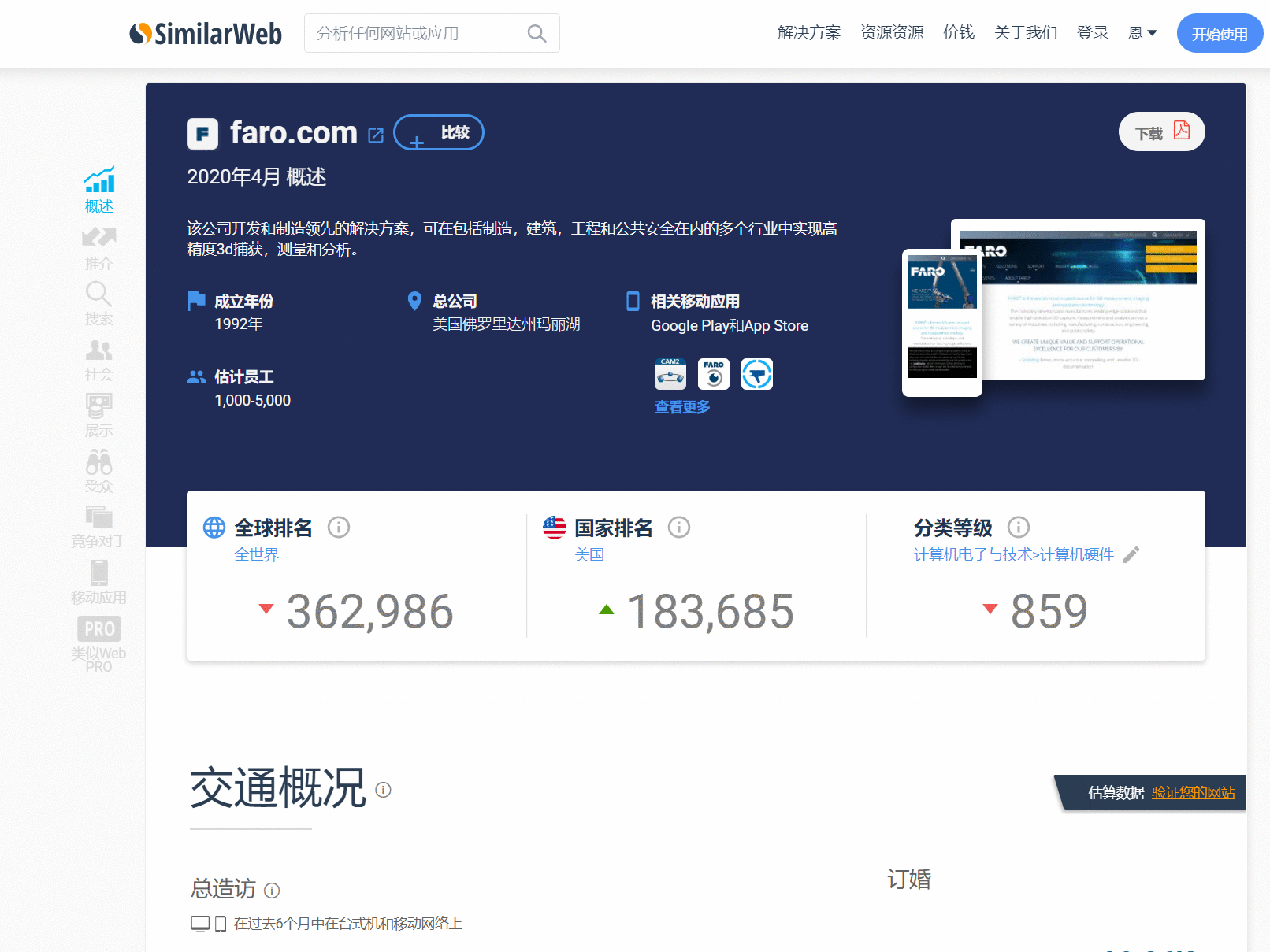Open the mobile site preview thumbnail

(942, 322)
